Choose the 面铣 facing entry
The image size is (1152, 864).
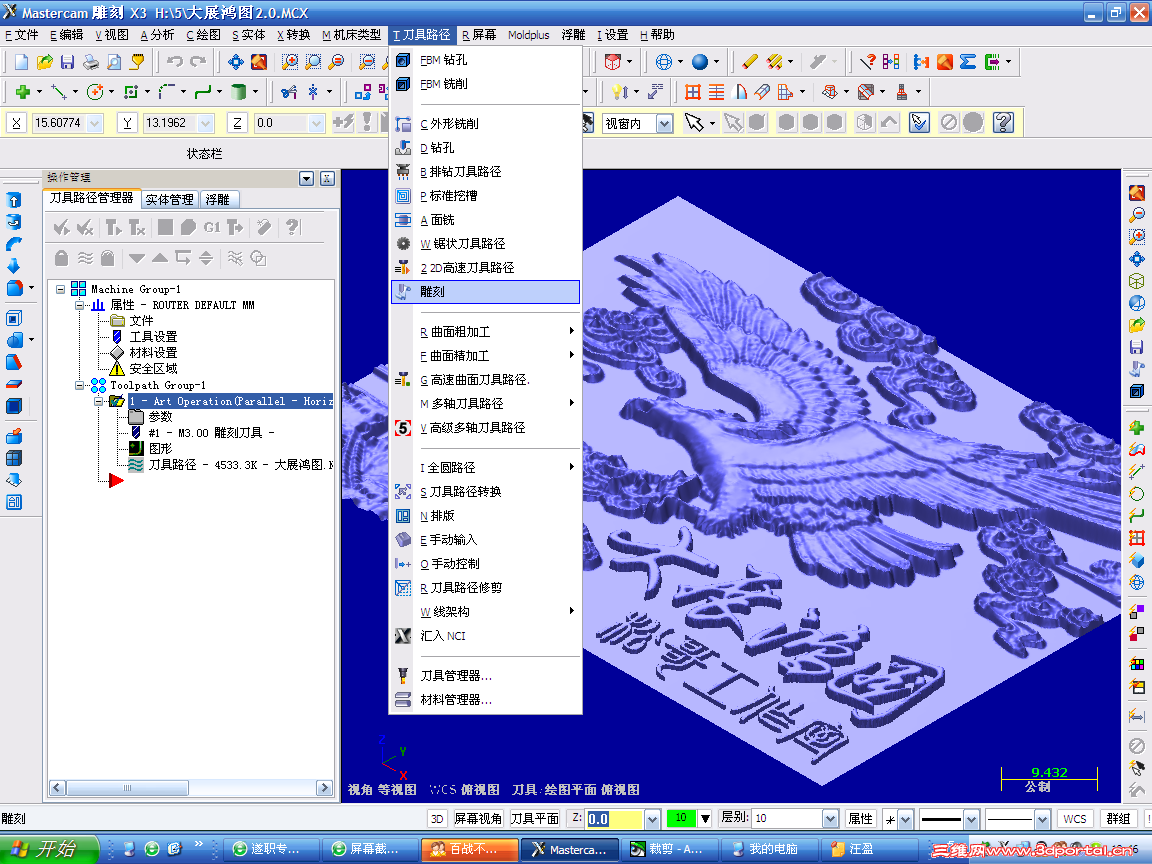click(486, 220)
